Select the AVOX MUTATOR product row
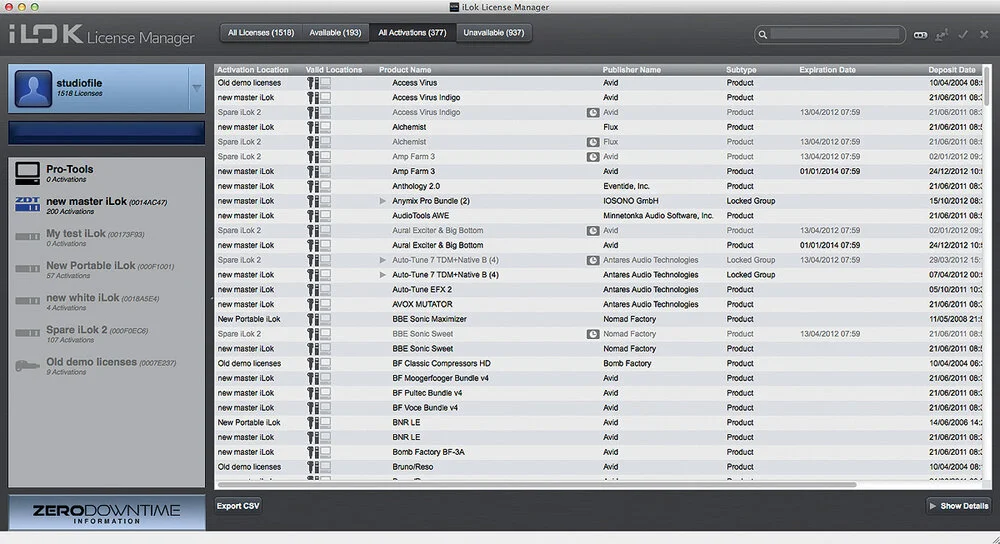 [x=599, y=304]
